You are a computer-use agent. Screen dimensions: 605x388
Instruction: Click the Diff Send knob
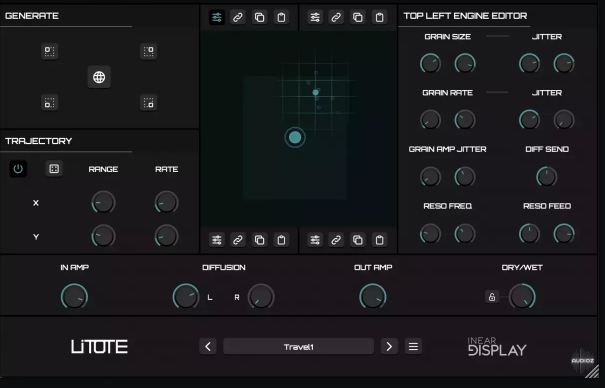click(x=547, y=177)
